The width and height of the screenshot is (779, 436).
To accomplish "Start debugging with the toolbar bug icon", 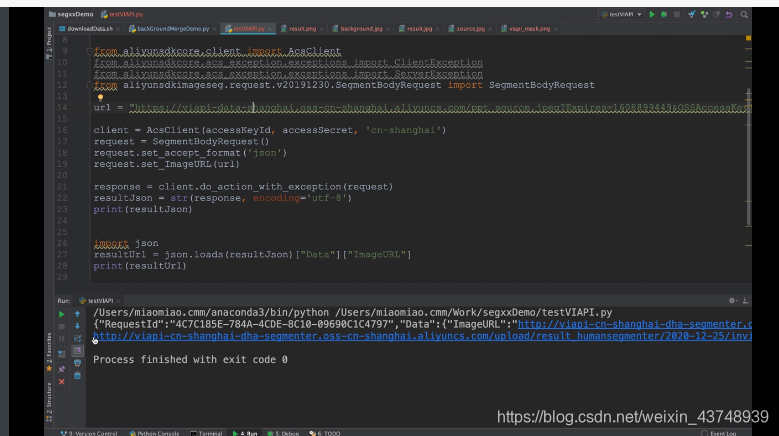I will tap(664, 14).
